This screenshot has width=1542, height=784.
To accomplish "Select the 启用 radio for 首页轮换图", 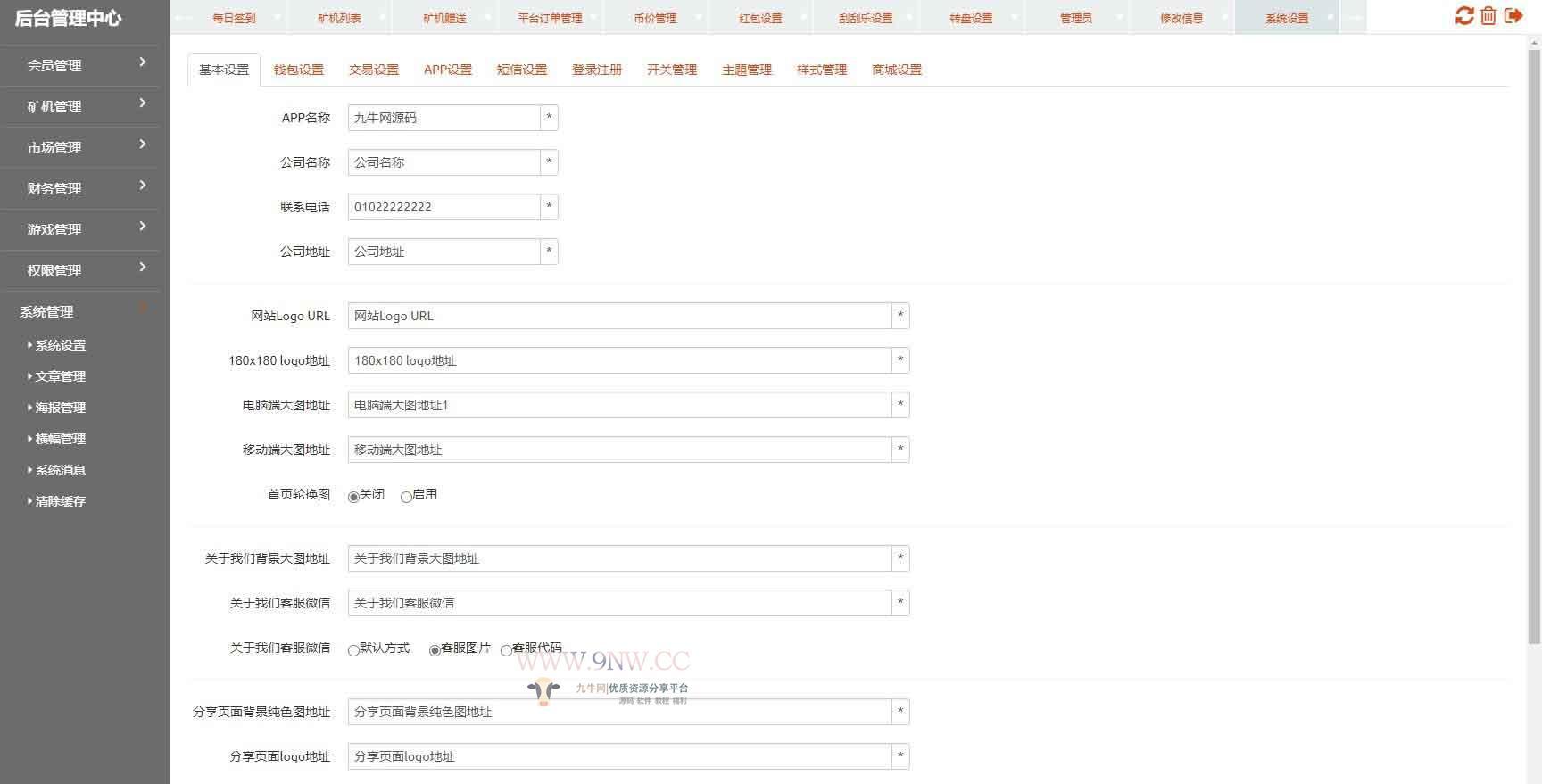I will coord(407,497).
